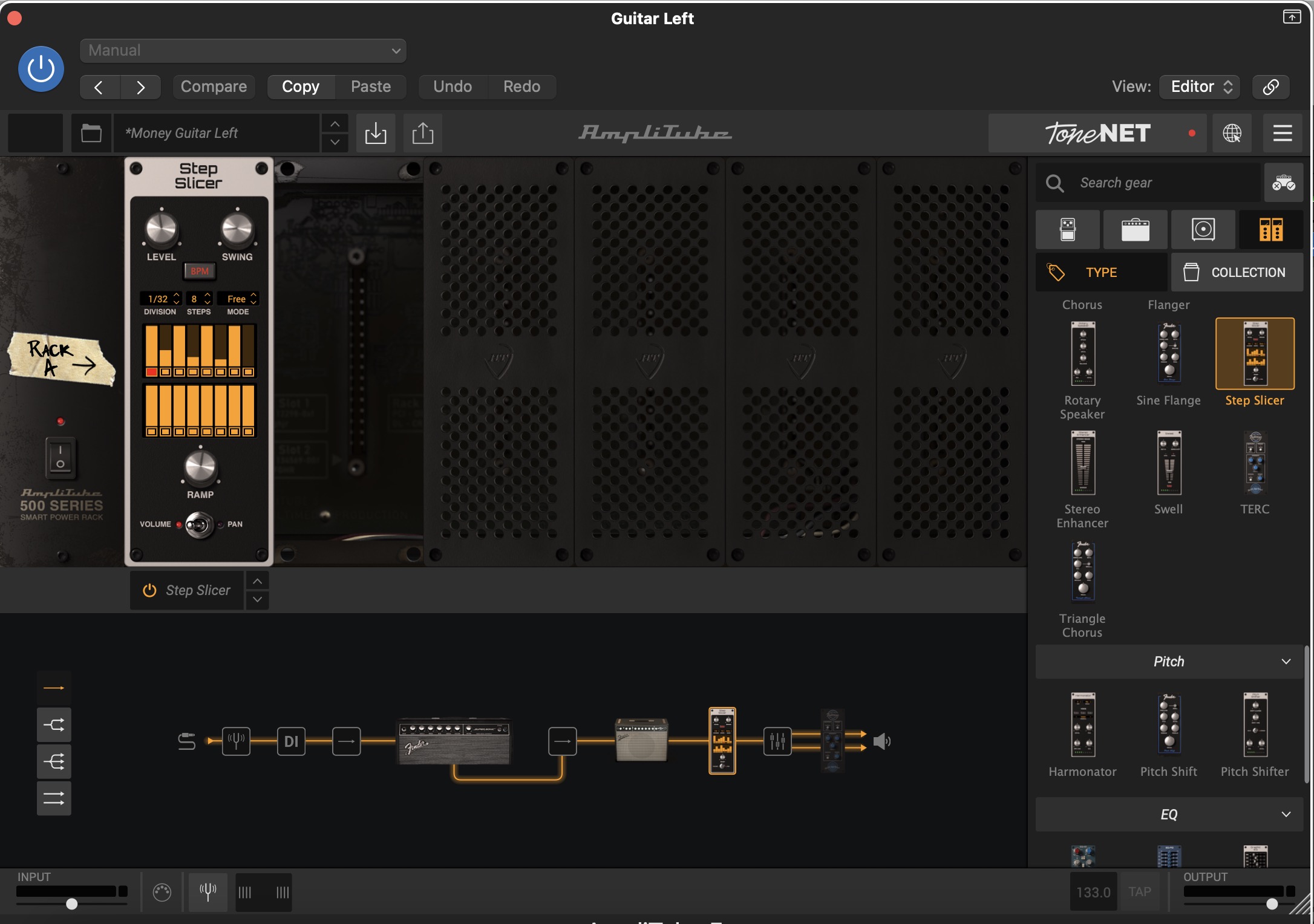Click the export preset share icon
This screenshot has width=1314, height=924.
tap(422, 133)
